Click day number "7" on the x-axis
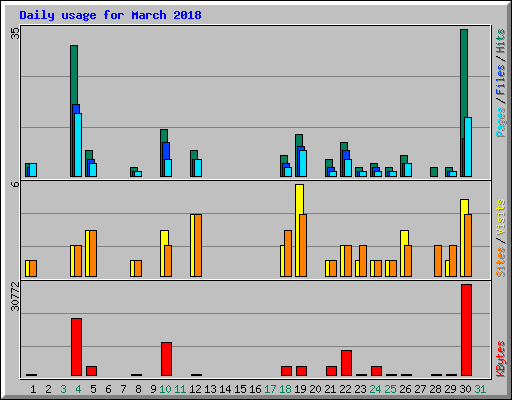 [123, 389]
